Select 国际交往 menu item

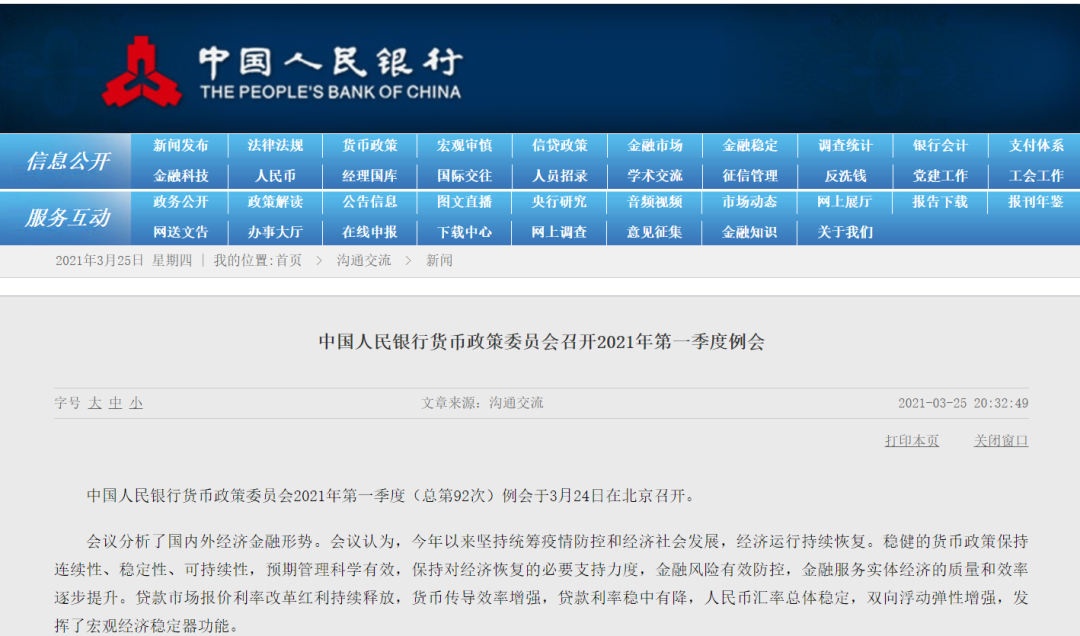point(464,176)
